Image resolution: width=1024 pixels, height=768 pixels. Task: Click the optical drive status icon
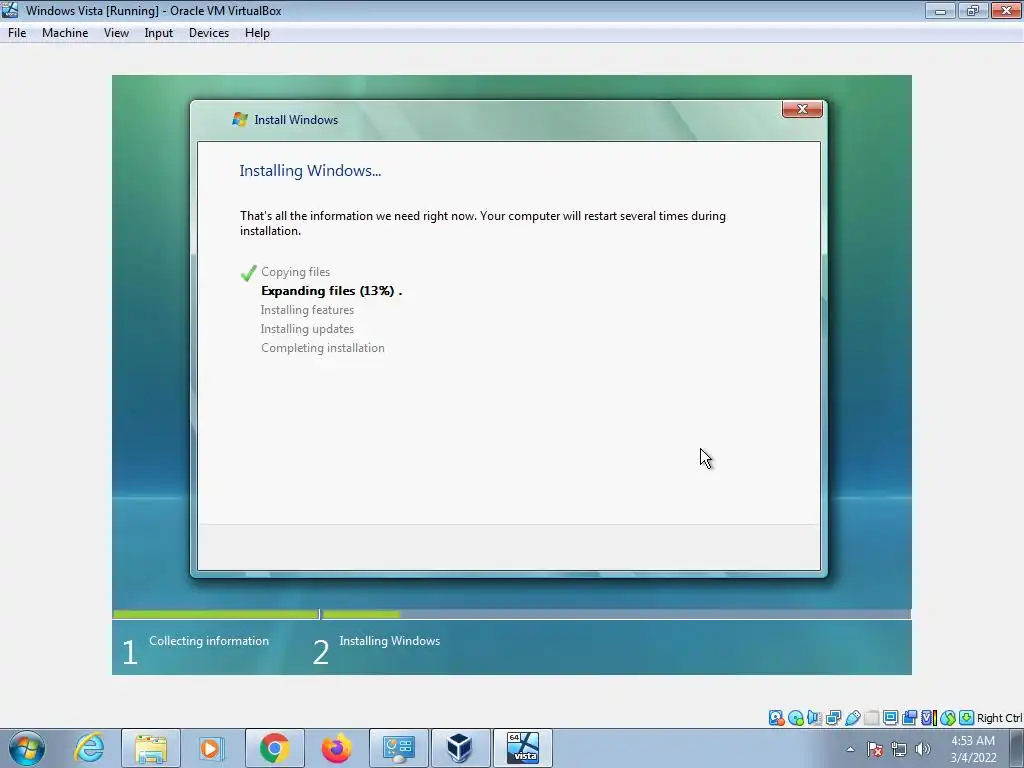pyautogui.click(x=795, y=718)
